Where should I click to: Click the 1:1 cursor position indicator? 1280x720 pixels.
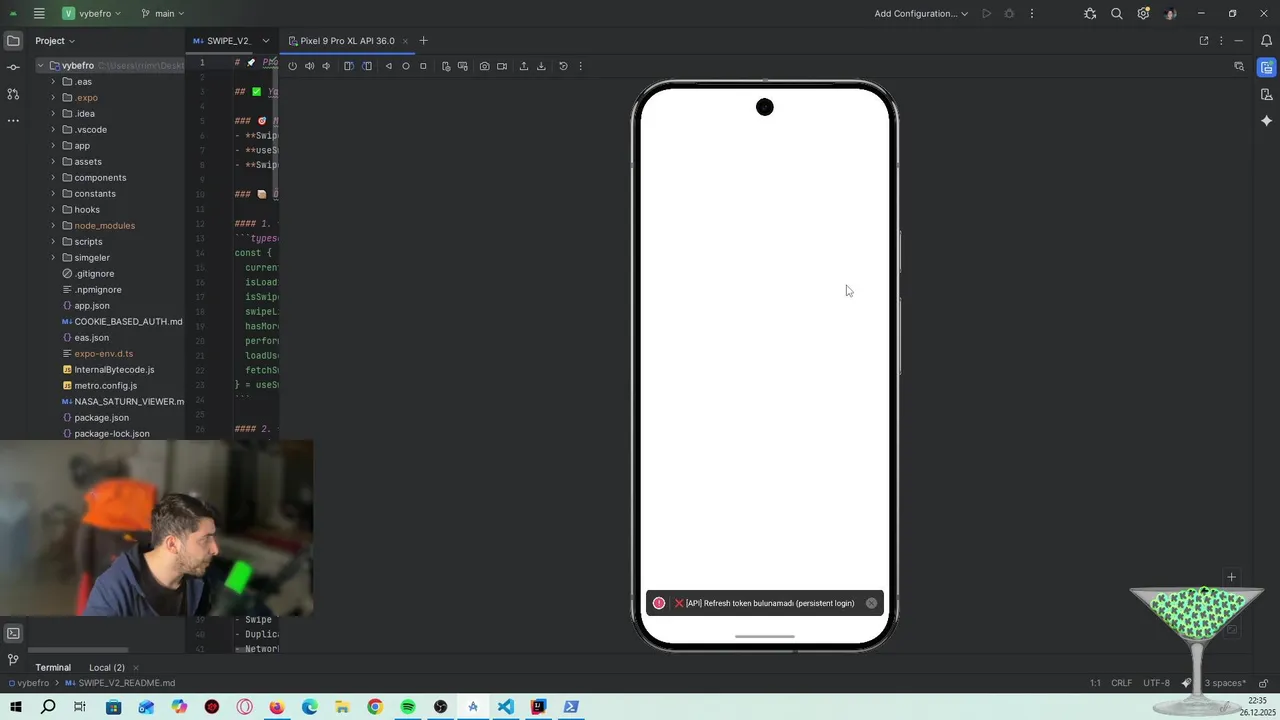[x=1095, y=683]
